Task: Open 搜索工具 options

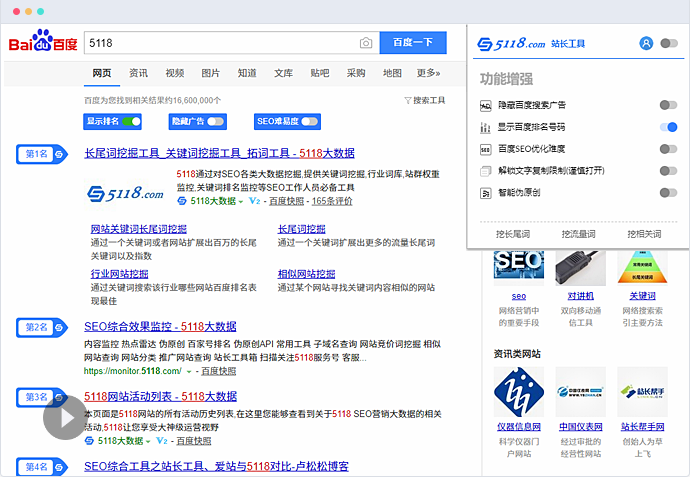Action: coord(425,100)
